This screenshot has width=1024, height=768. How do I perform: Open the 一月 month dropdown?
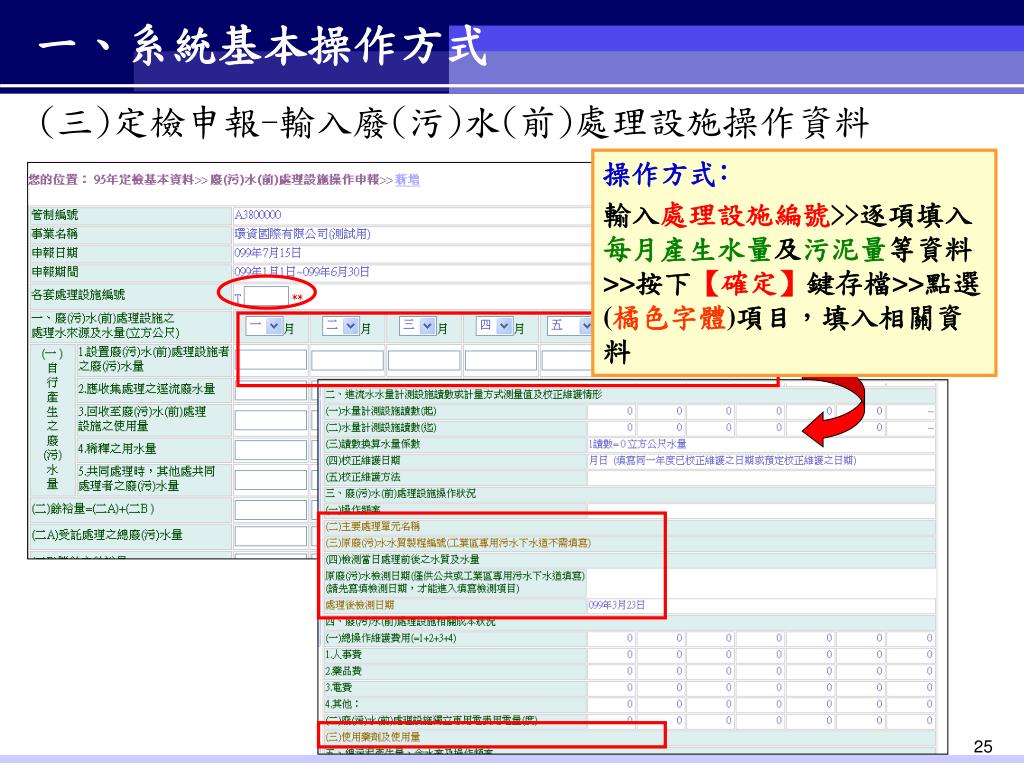coord(264,326)
